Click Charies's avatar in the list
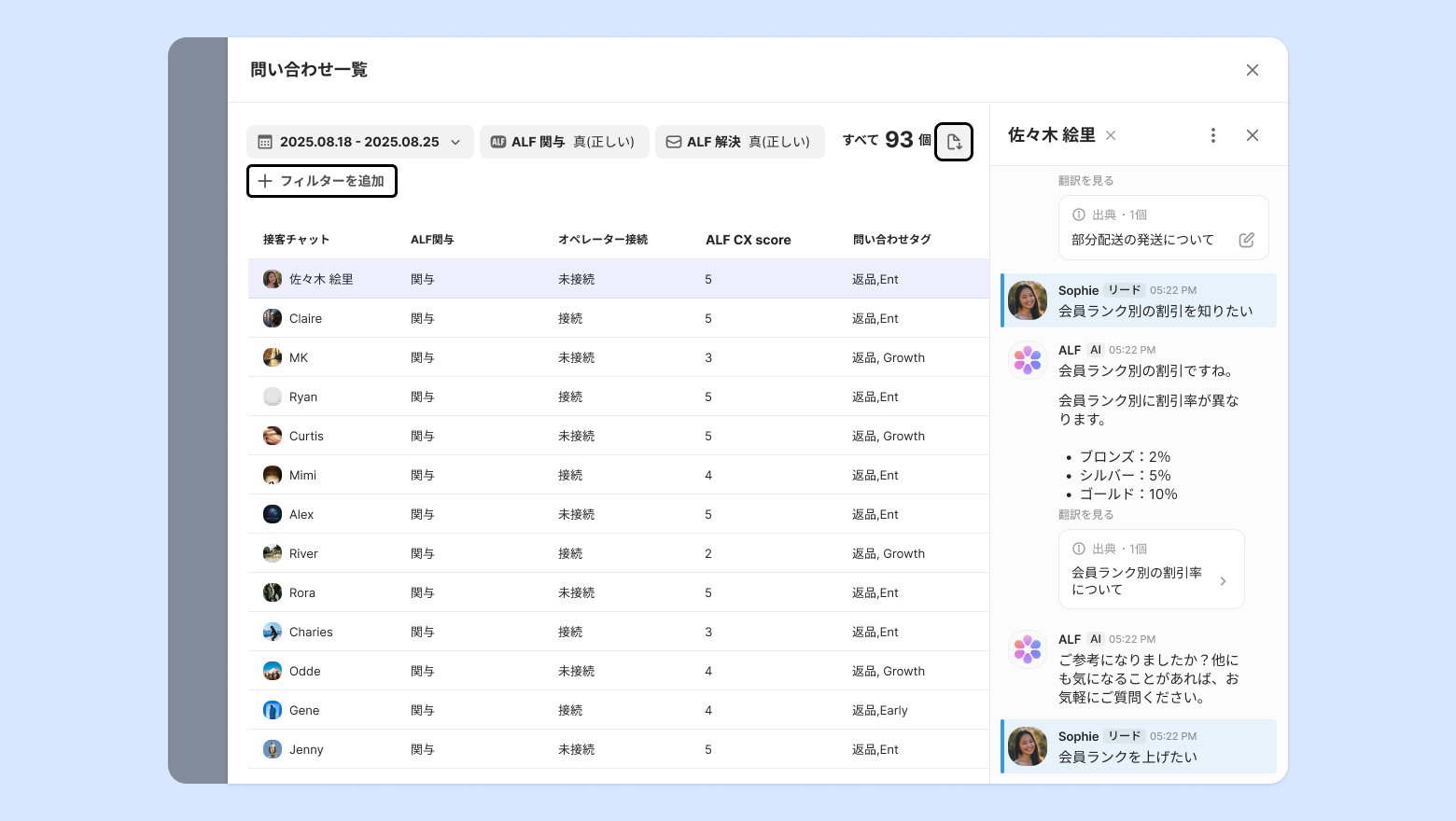Viewport: 1456px width, 821px height. 273,632
